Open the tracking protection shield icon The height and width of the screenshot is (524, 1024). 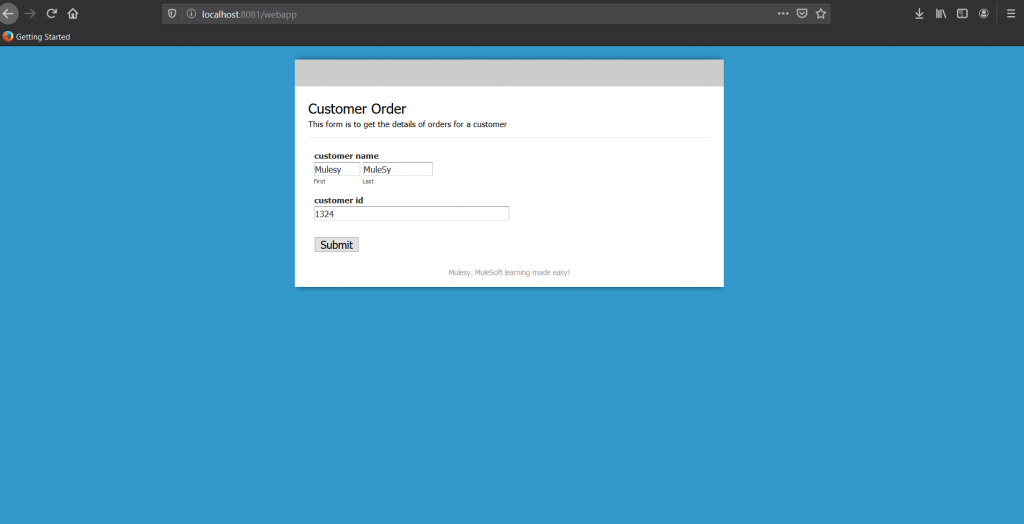[173, 14]
